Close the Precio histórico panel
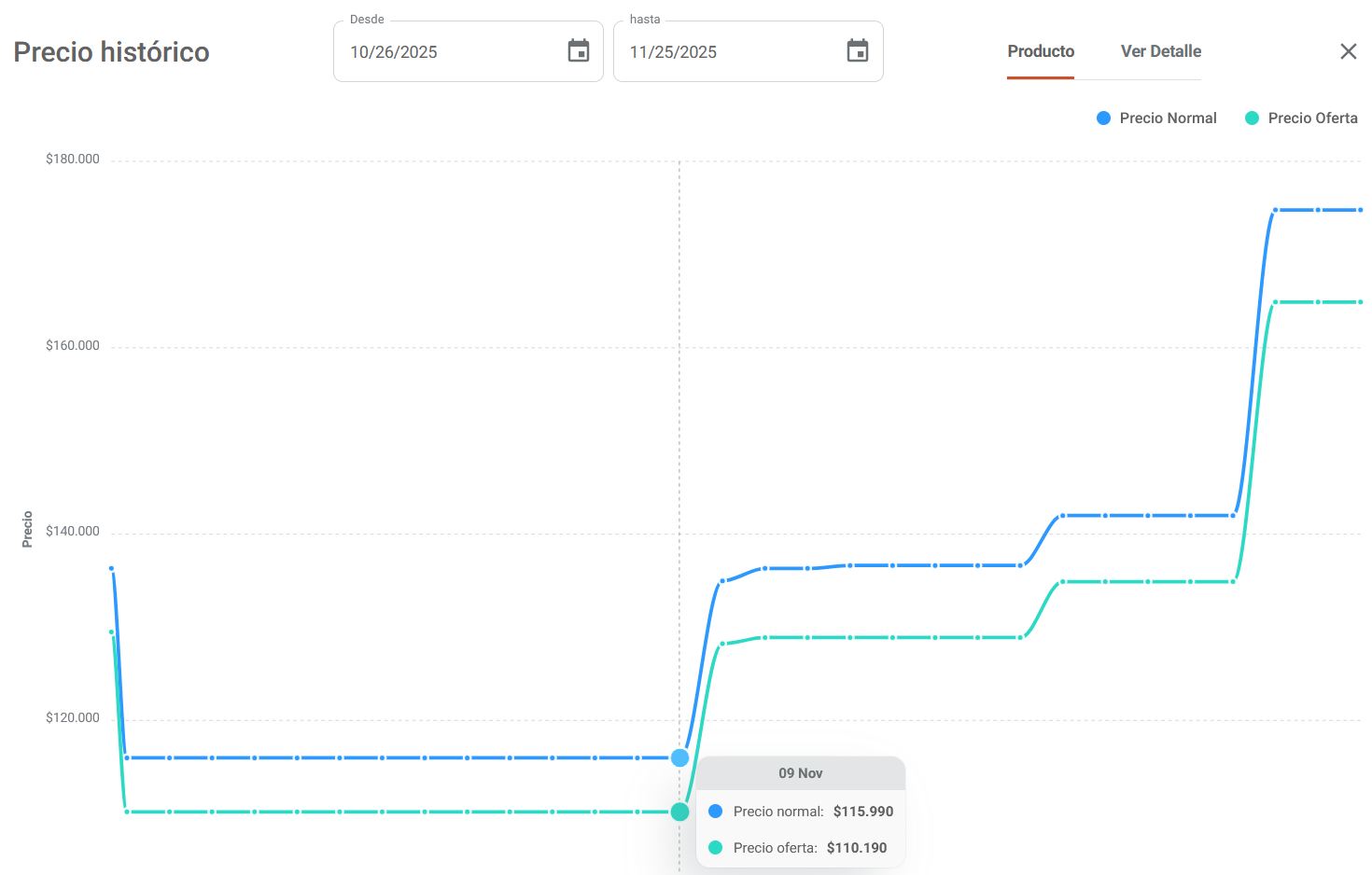This screenshot has width=1372, height=875. tap(1348, 51)
